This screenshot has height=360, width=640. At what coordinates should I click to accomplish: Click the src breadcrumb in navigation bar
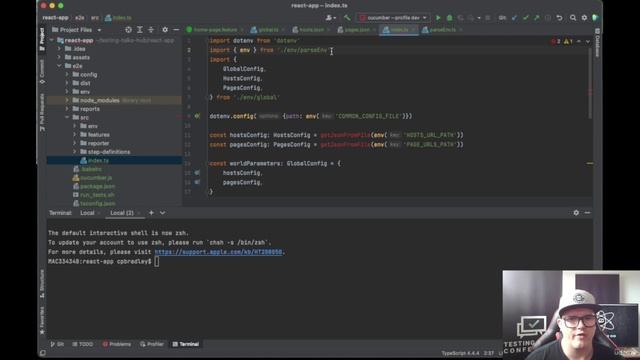click(x=95, y=18)
